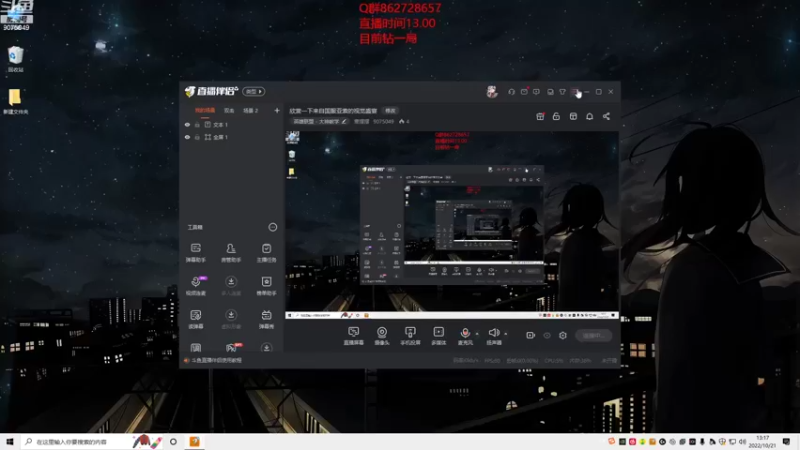Open the inbox tray icon in title bar

(x=550, y=92)
